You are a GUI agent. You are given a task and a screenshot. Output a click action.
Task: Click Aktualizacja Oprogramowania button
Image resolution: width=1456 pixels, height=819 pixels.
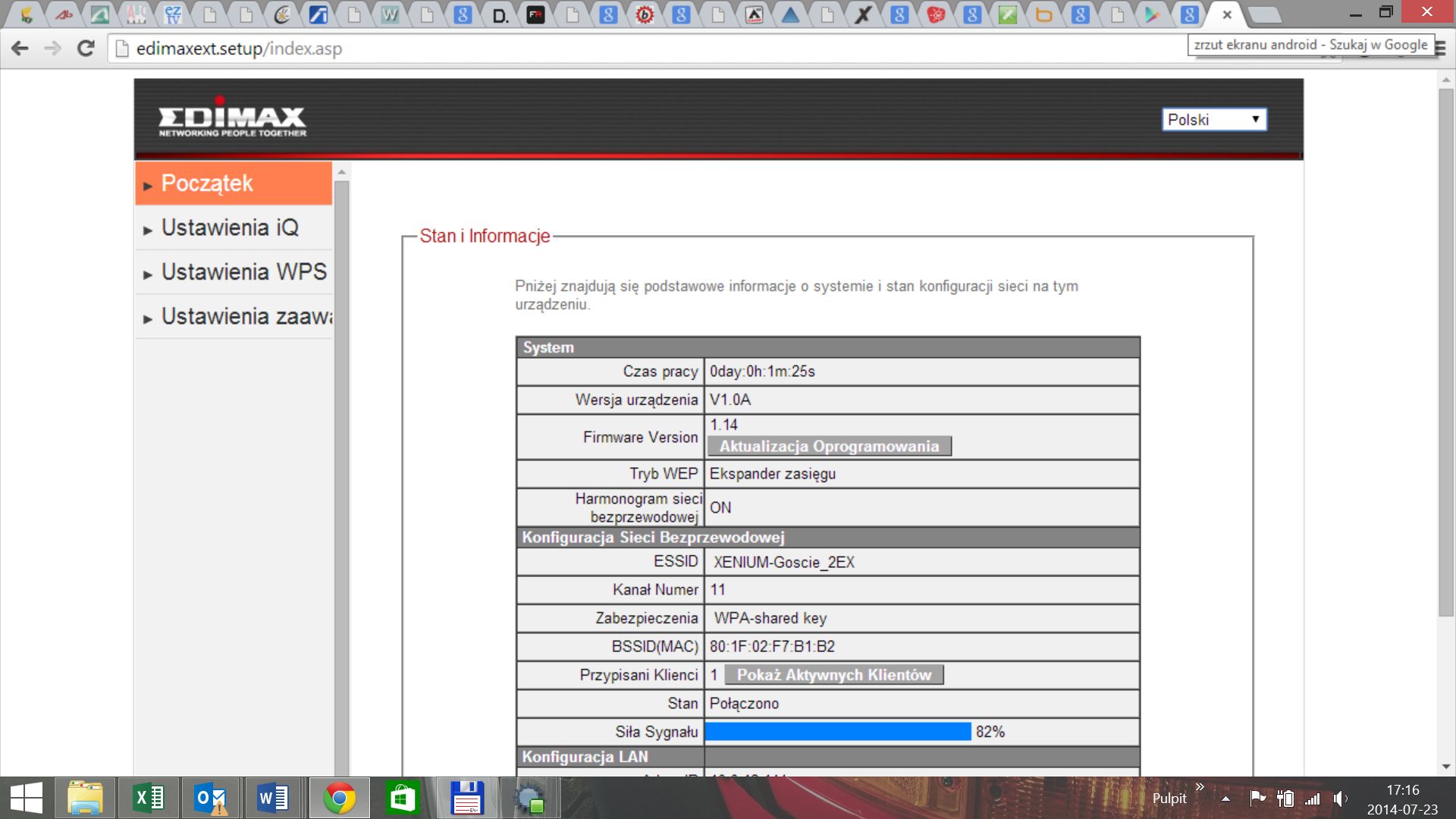[829, 447]
